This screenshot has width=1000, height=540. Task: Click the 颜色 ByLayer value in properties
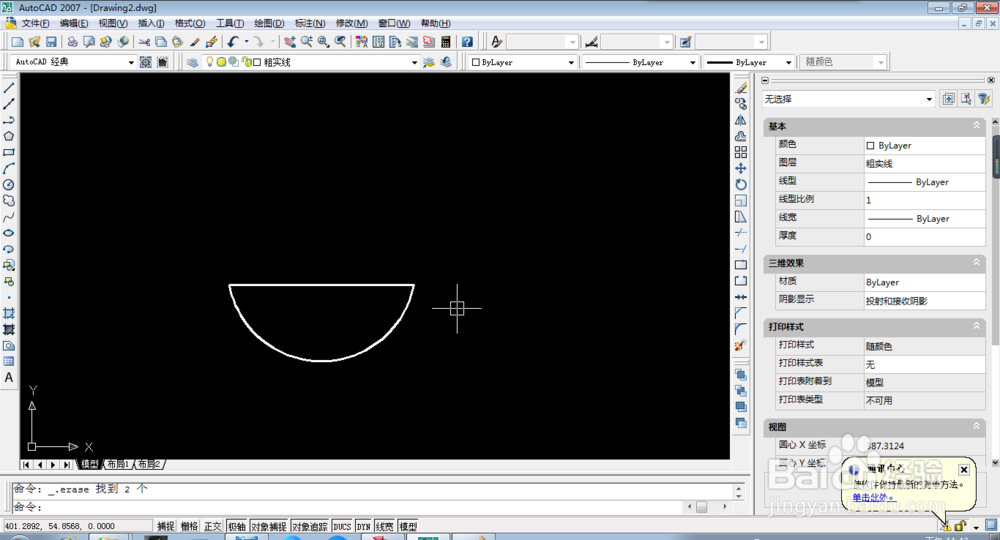[924, 145]
